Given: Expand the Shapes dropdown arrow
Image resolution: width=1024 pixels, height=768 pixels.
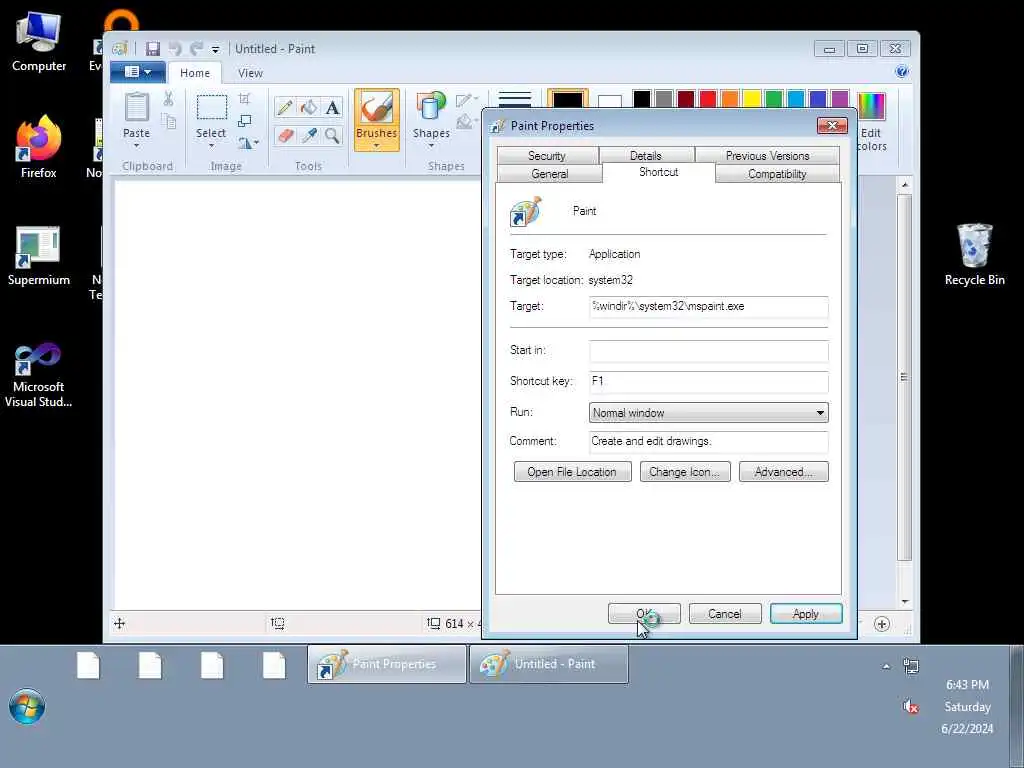Looking at the screenshot, I should (431, 145).
